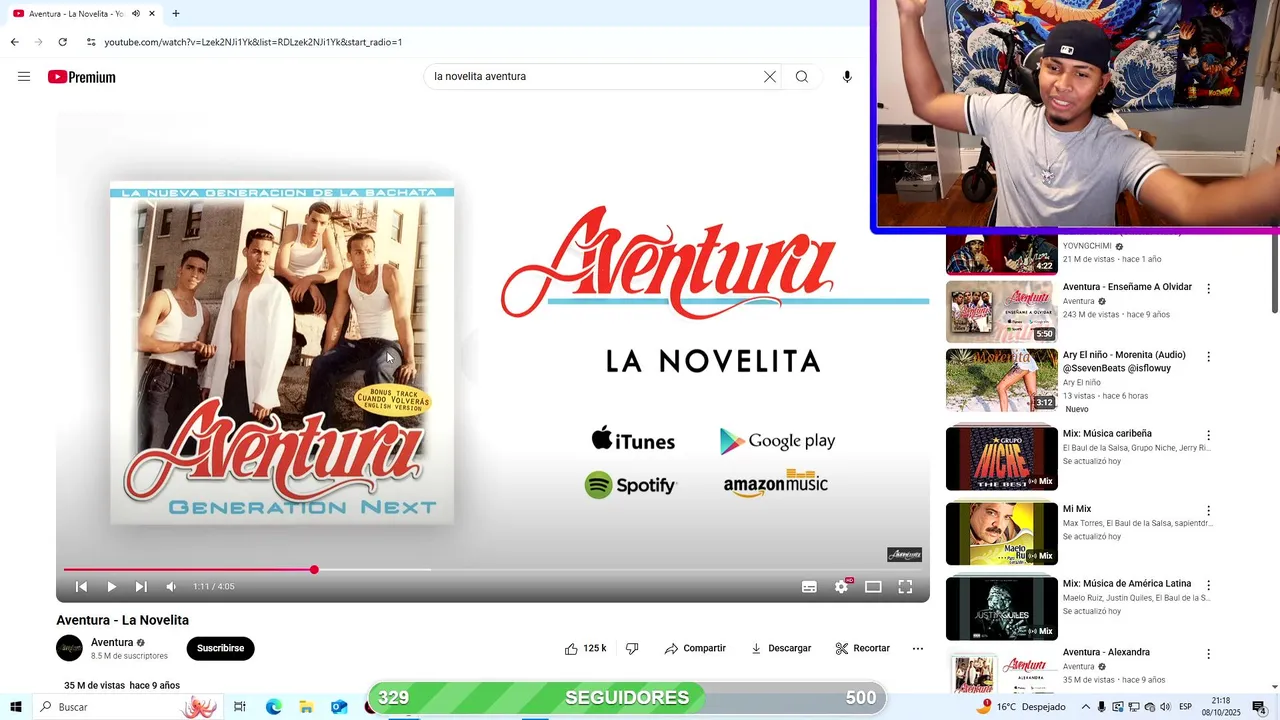
Task: Open the video player settings gear
Action: tap(842, 587)
